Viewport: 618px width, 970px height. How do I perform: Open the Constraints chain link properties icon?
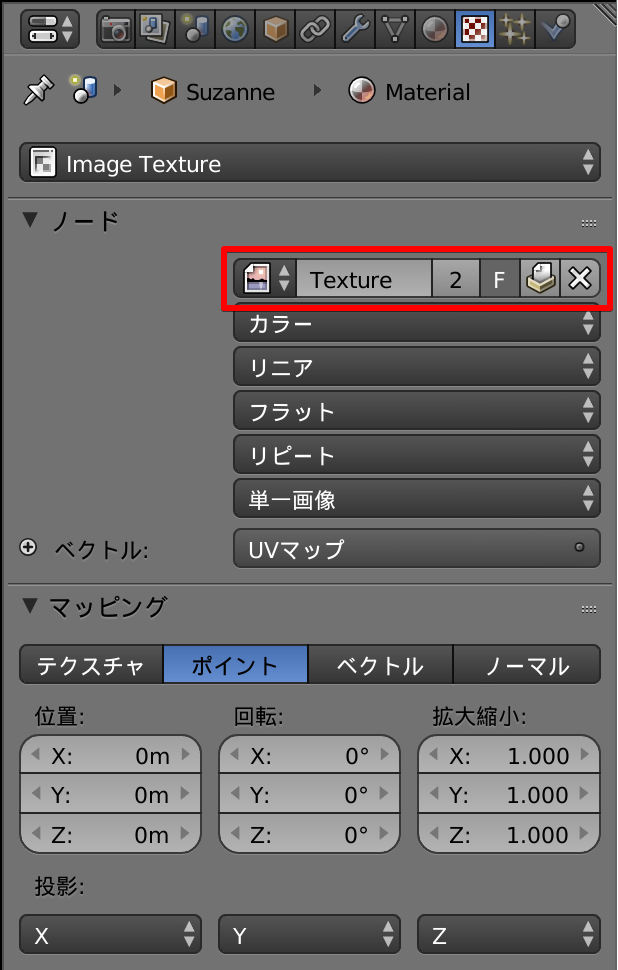click(x=314, y=29)
